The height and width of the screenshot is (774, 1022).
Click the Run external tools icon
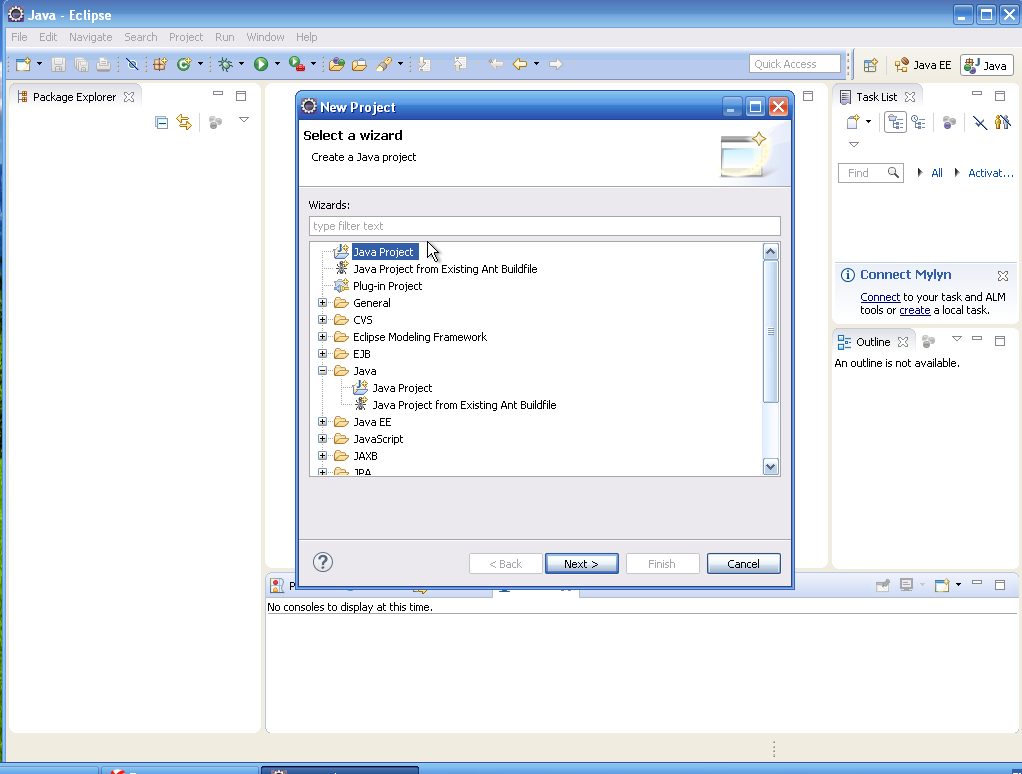[297, 64]
